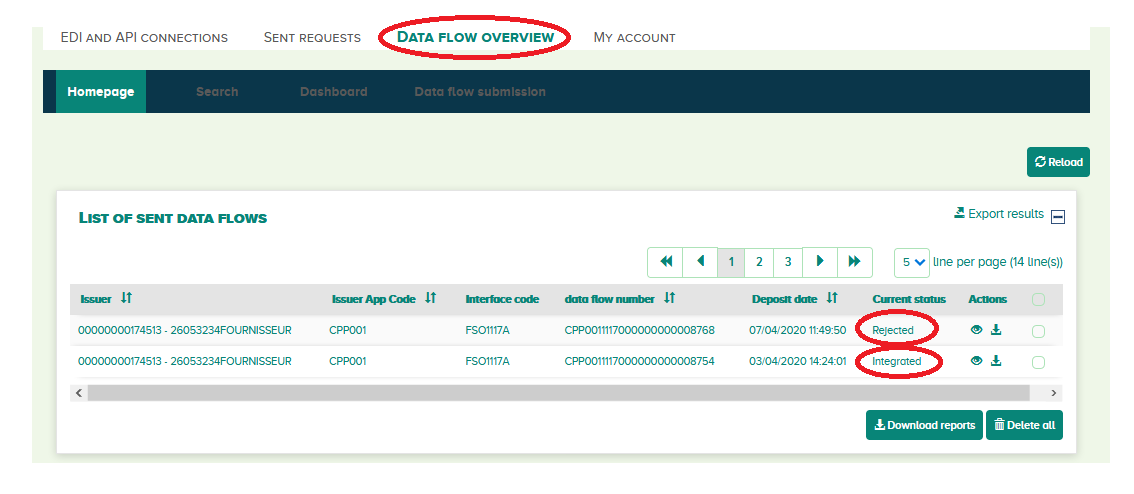The image size is (1134, 494).
Task: Go to the first page of results
Action: [665, 262]
